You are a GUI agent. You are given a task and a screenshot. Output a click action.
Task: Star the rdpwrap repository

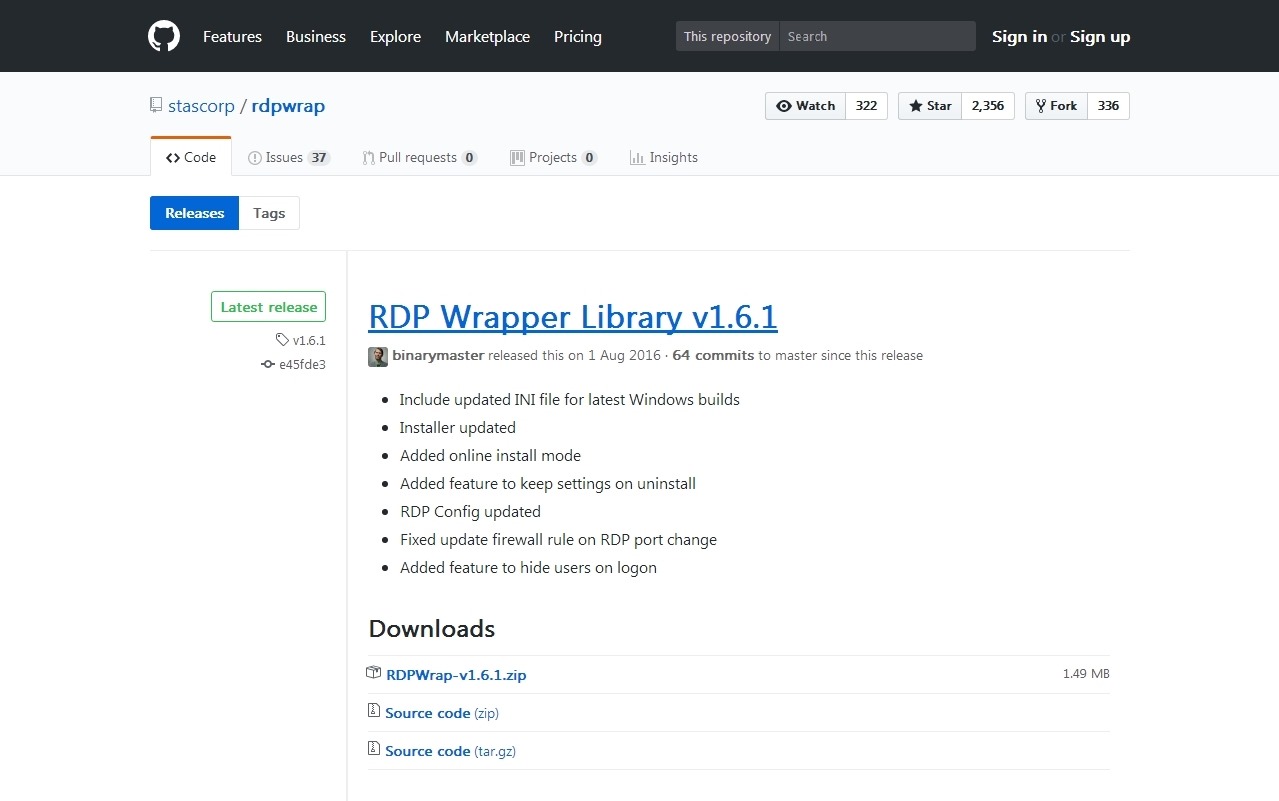(x=930, y=106)
